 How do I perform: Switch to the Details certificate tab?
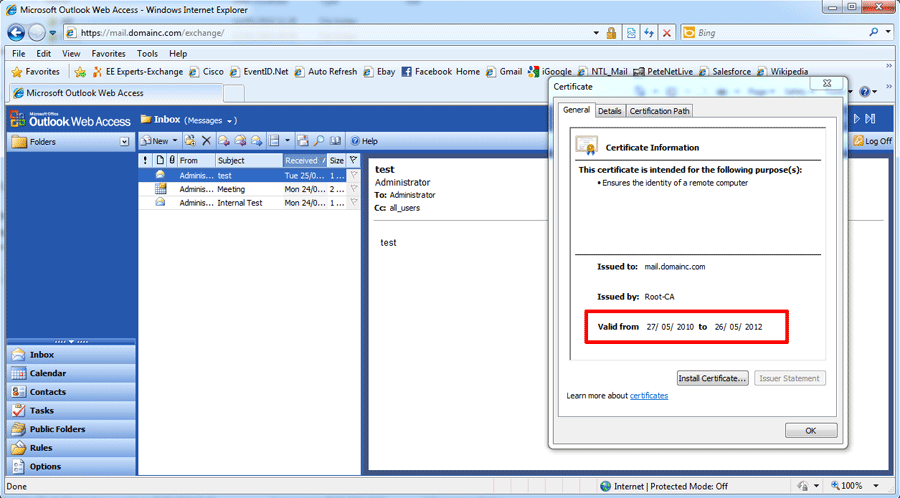(610, 111)
